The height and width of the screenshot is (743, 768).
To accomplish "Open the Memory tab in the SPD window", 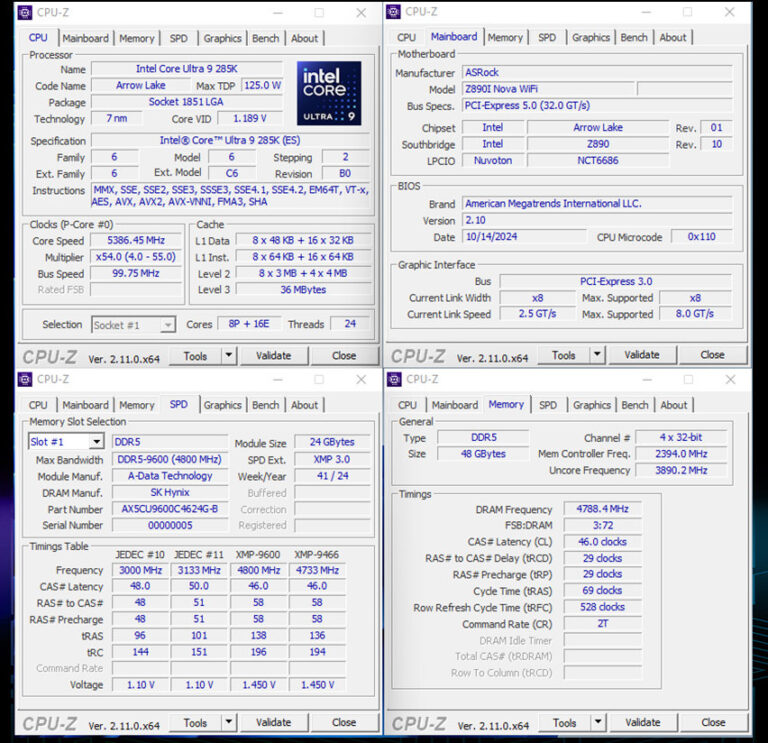I will pos(137,405).
